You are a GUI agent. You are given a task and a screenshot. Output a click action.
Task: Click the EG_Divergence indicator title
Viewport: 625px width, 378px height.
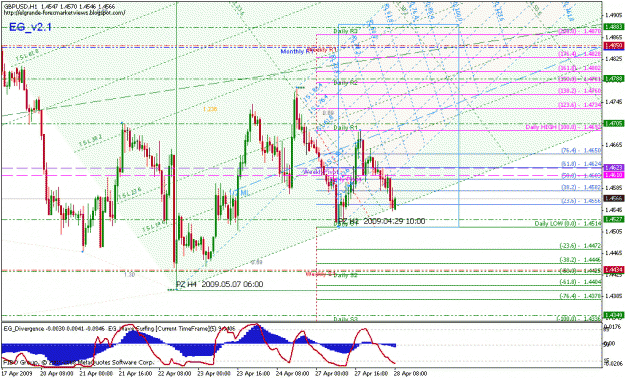point(55,329)
